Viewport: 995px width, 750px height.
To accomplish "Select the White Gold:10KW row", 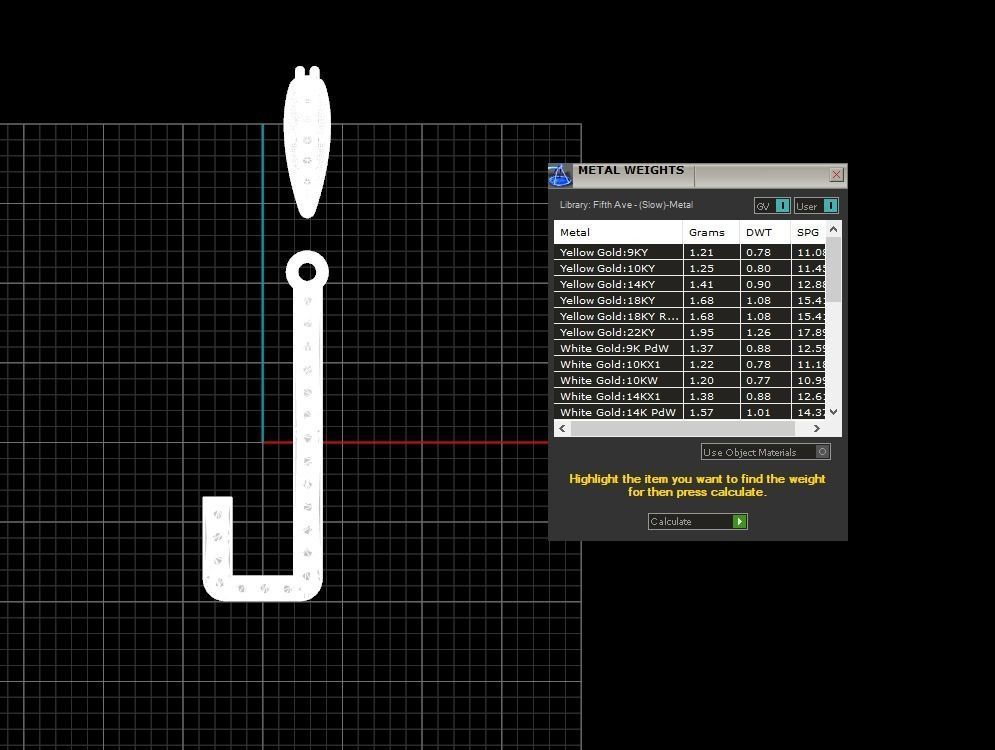I will [x=689, y=380].
